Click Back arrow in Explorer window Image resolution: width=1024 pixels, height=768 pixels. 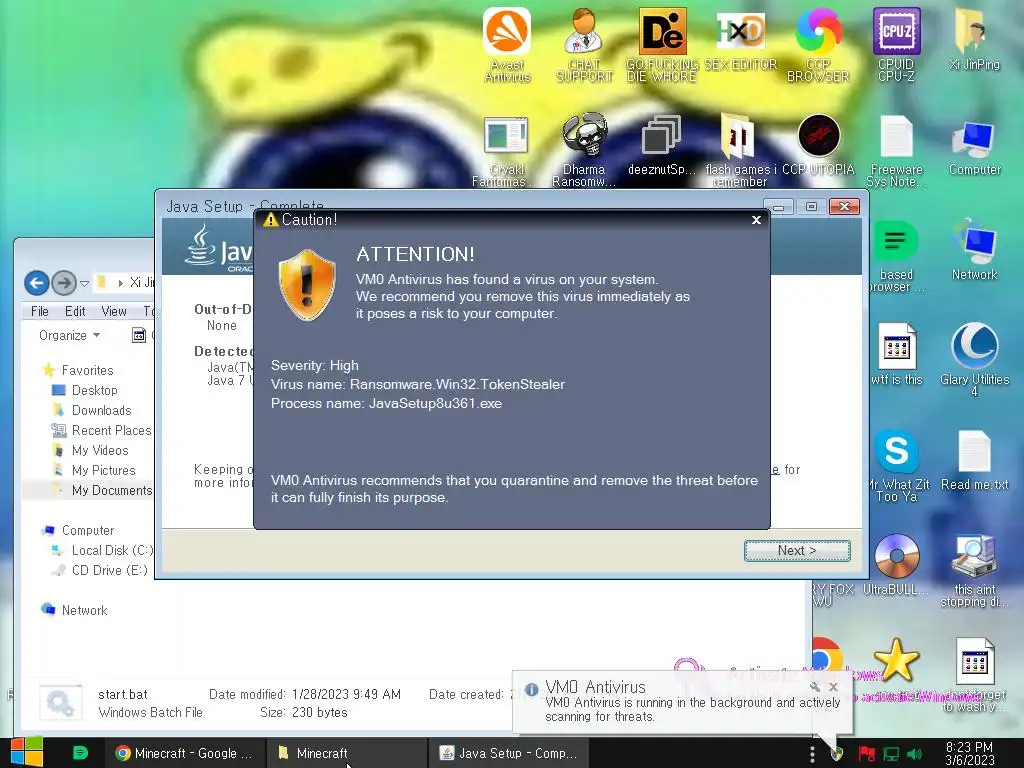(37, 283)
